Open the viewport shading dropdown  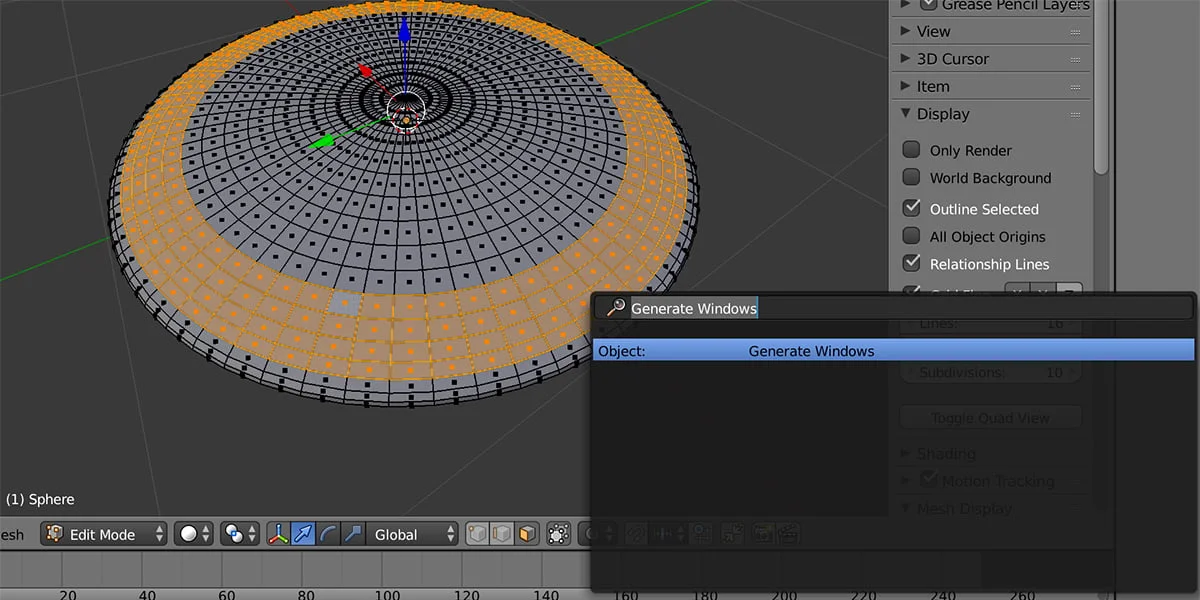pyautogui.click(x=193, y=533)
